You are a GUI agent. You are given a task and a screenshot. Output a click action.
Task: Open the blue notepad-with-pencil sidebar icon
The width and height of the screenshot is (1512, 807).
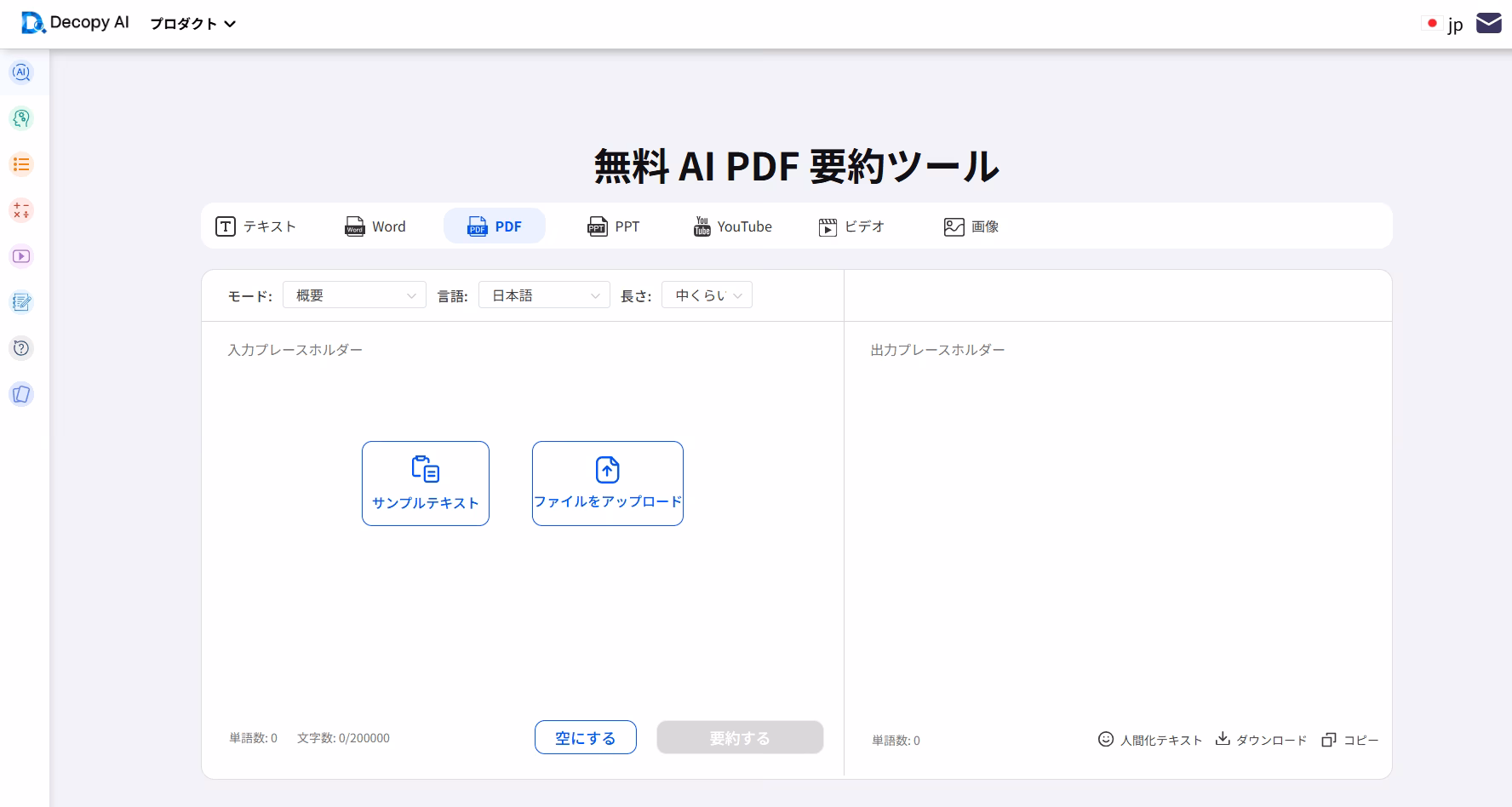coord(21,302)
